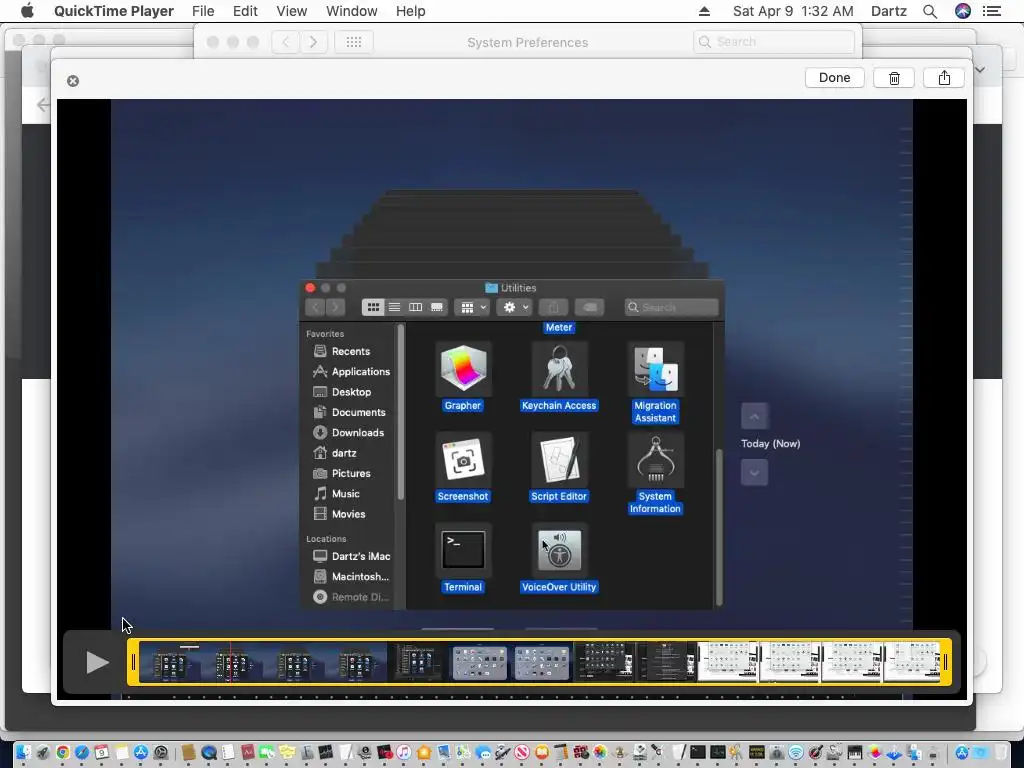Viewport: 1024px width, 768px height.
Task: Select the VoiceOver Utility icon
Action: pos(559,551)
